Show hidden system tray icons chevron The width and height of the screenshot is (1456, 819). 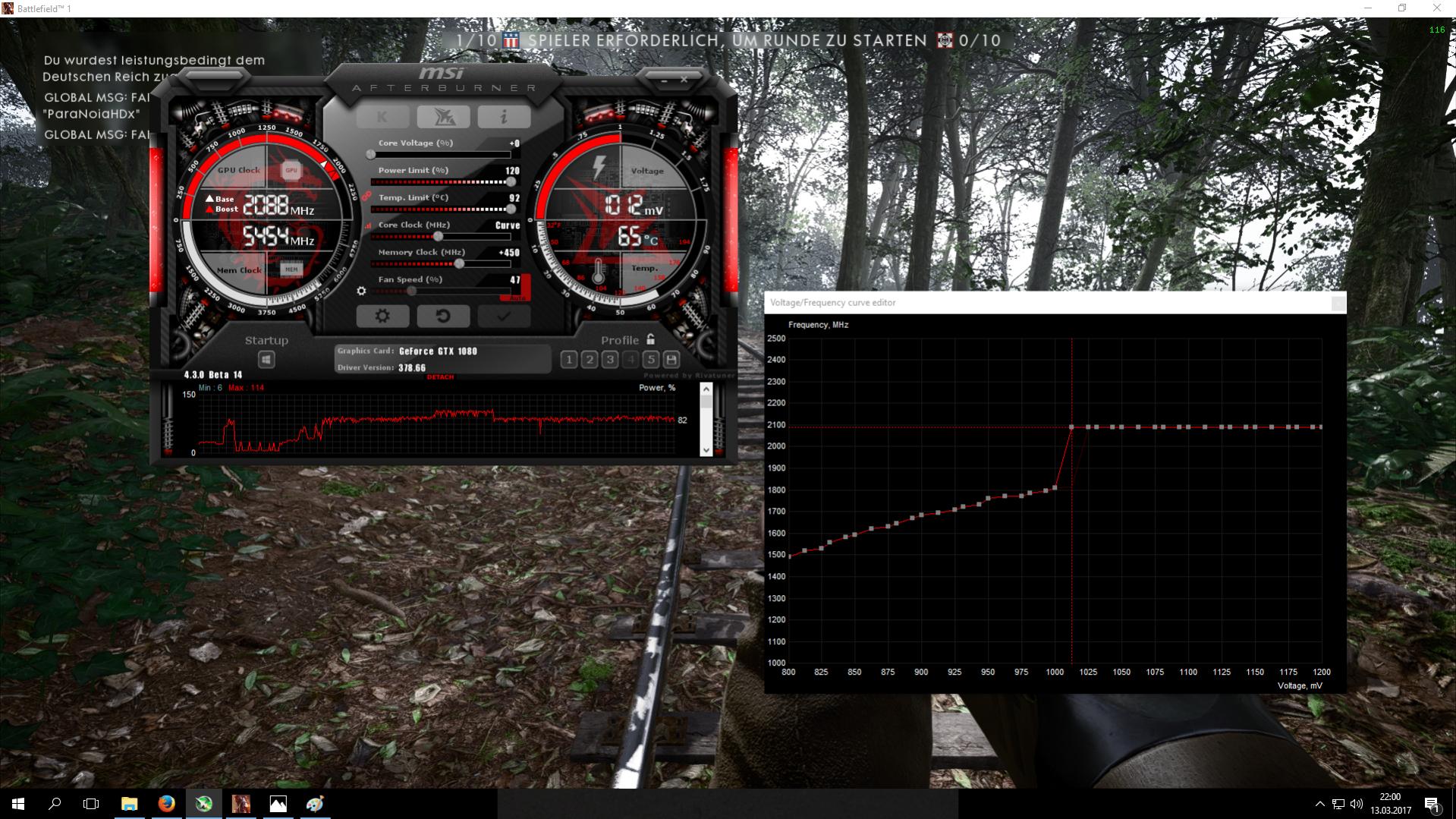tap(1319, 804)
